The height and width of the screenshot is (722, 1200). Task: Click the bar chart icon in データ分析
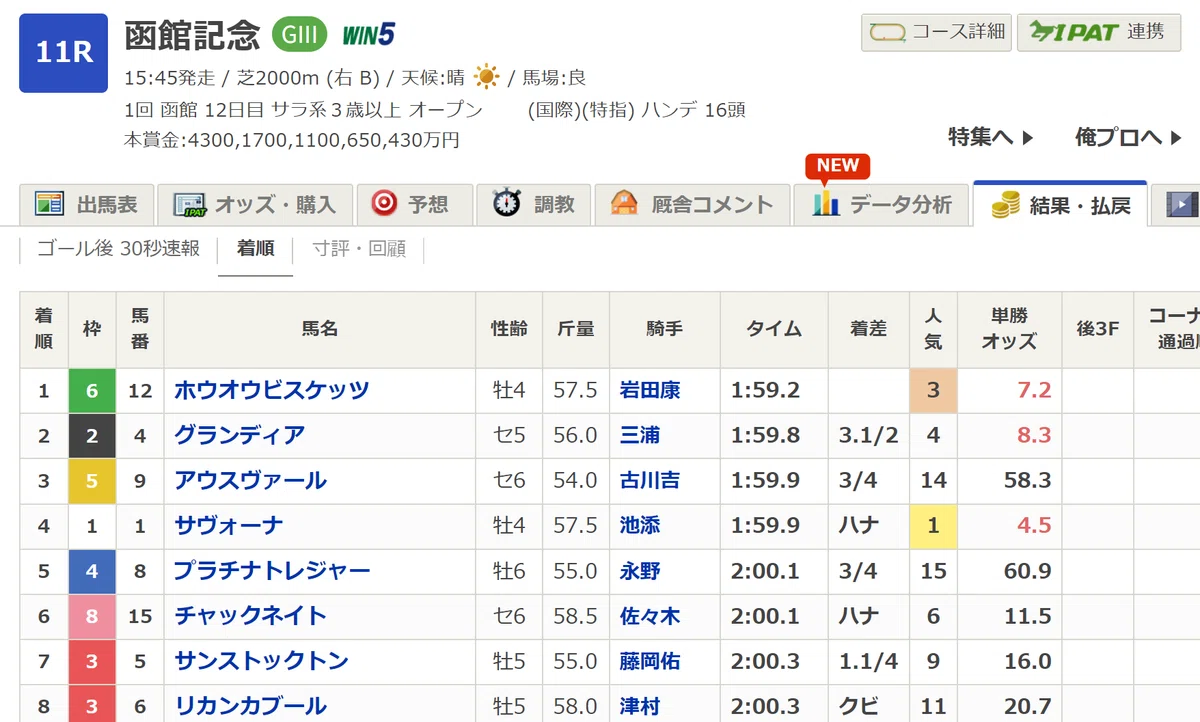(825, 204)
